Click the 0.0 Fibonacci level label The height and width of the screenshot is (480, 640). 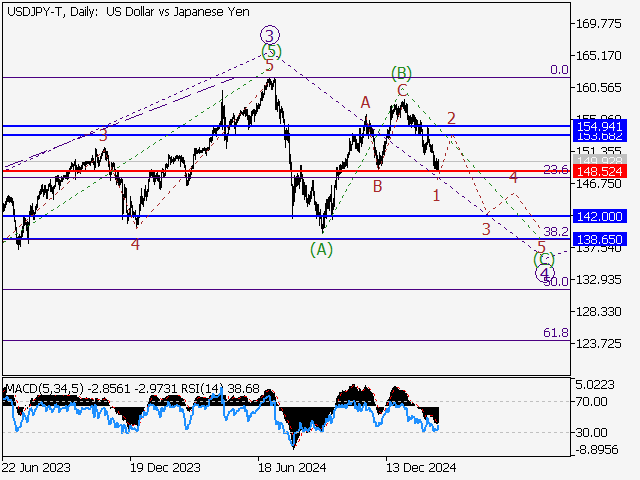tap(559, 71)
